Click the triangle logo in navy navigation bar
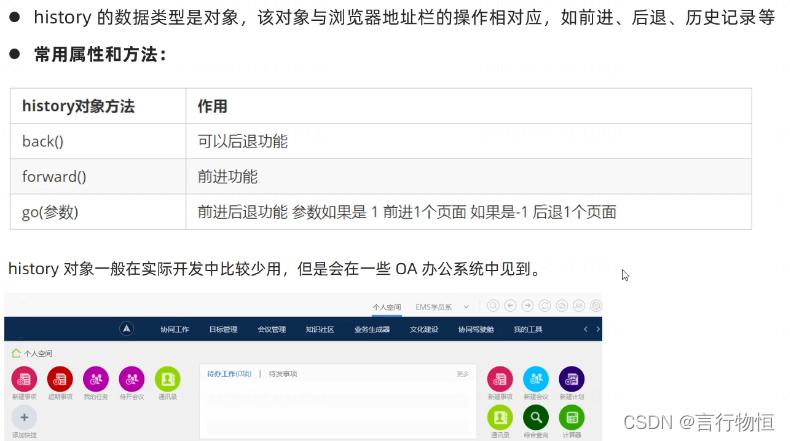The image size is (790, 441). coord(126,329)
